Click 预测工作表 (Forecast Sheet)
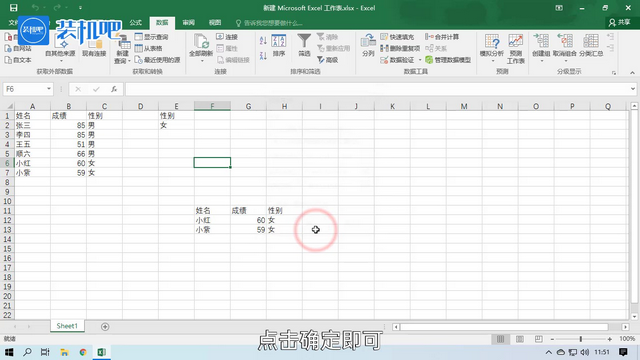The height and width of the screenshot is (360, 640). point(516,49)
